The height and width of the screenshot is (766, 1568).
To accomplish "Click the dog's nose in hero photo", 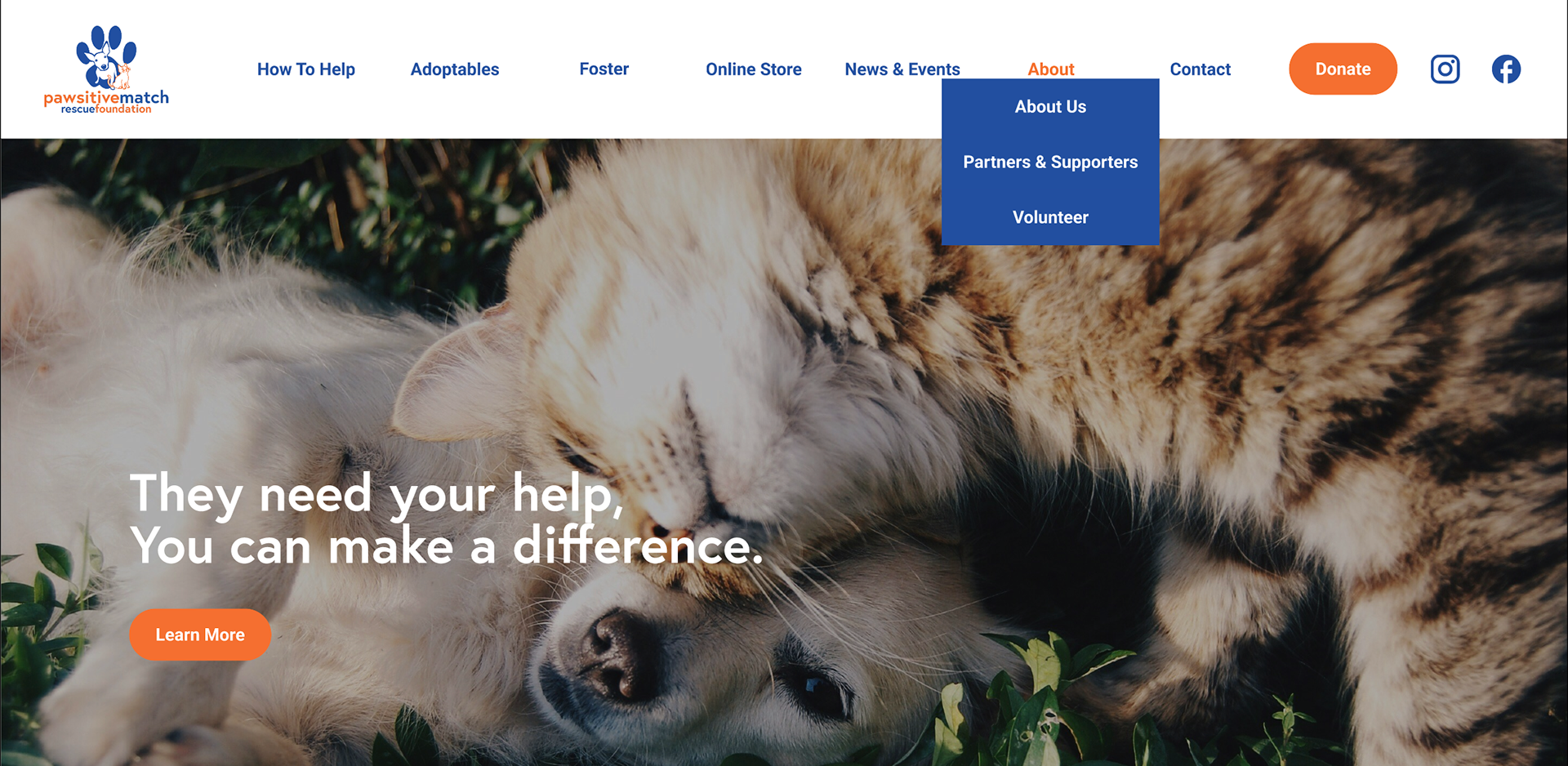I will [621, 653].
